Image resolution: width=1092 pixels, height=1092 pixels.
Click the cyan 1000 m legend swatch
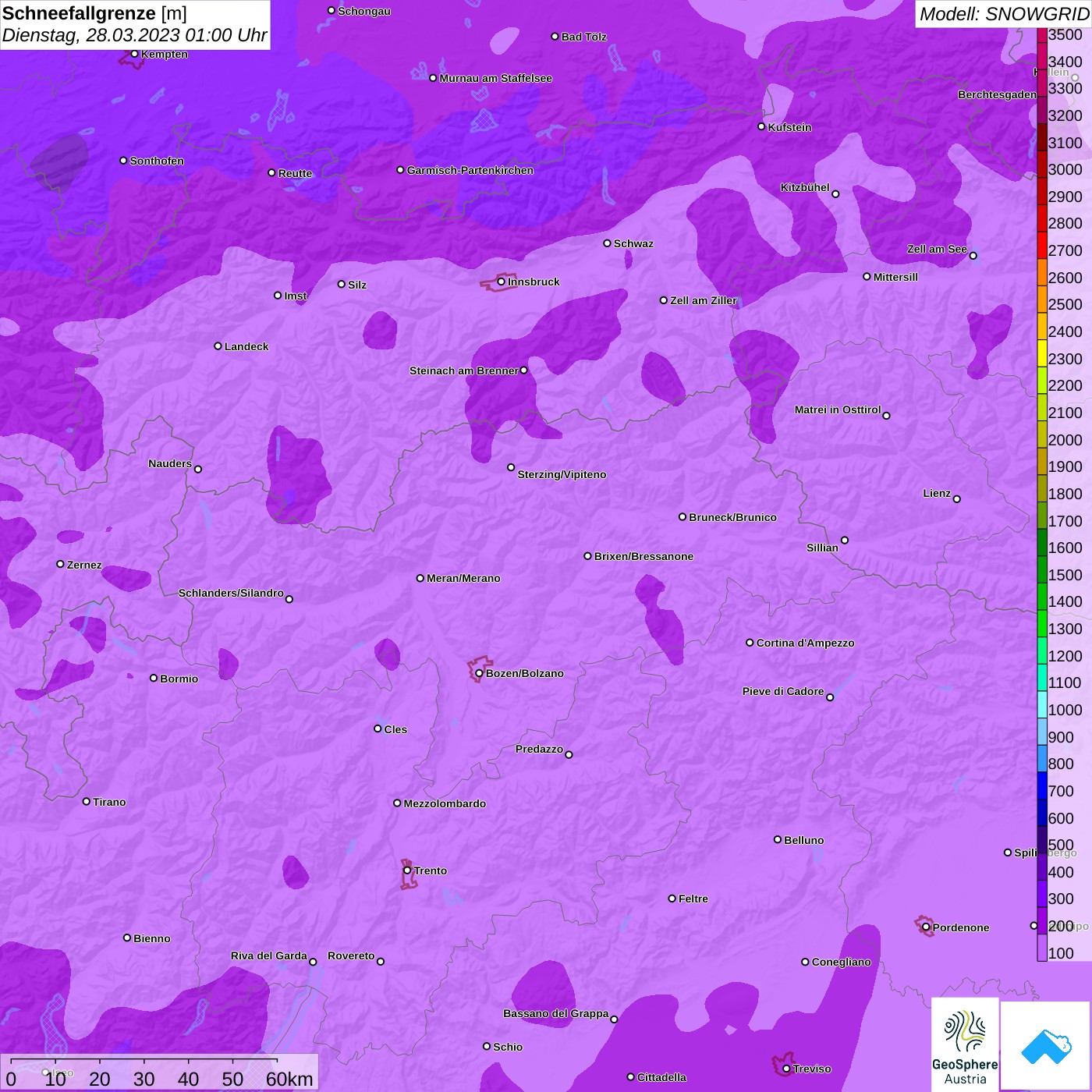tap(1042, 704)
